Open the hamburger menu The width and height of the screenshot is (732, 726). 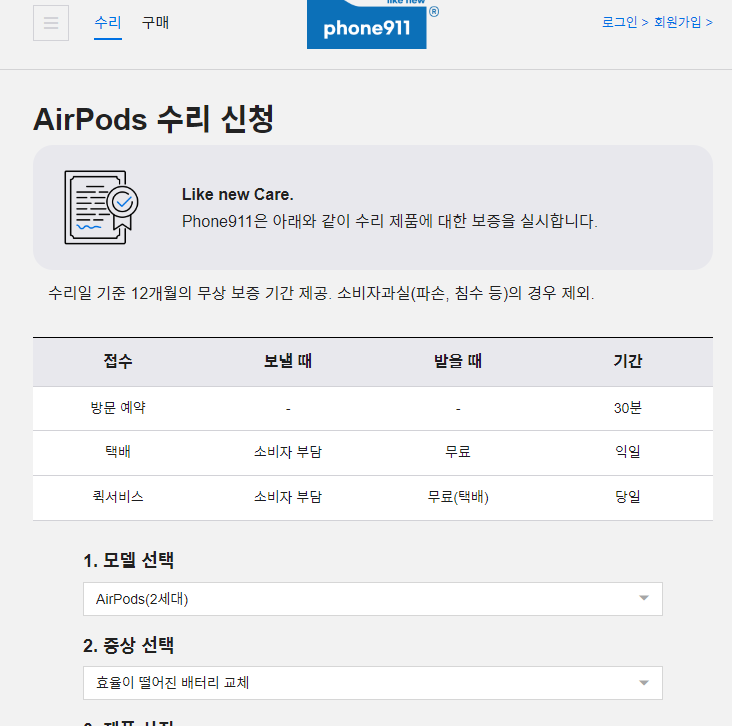pyautogui.click(x=51, y=23)
